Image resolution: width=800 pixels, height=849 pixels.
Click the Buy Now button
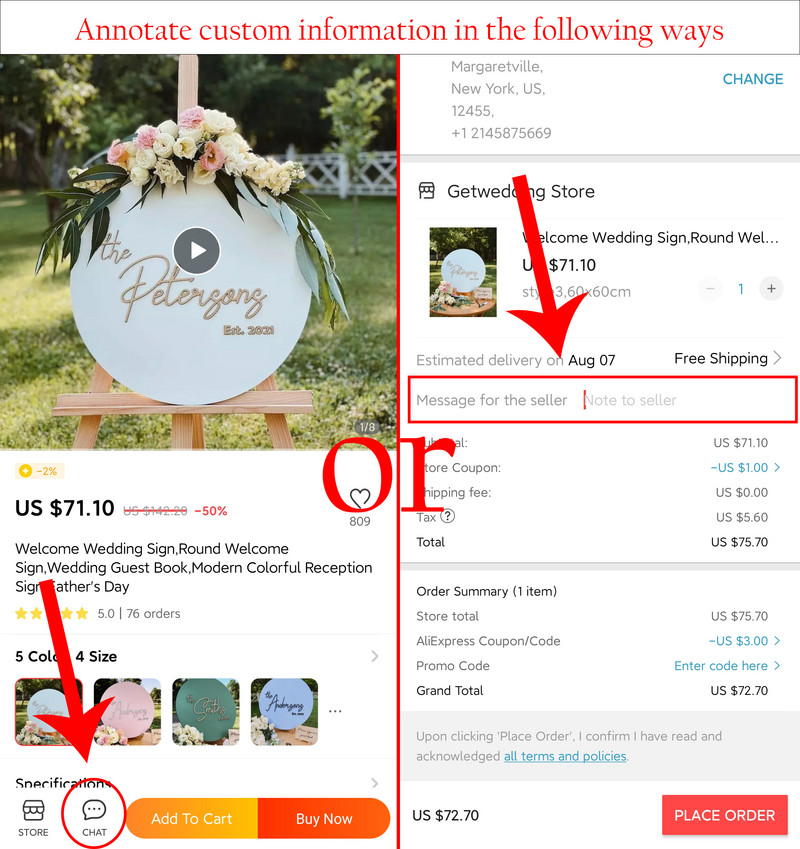324,818
